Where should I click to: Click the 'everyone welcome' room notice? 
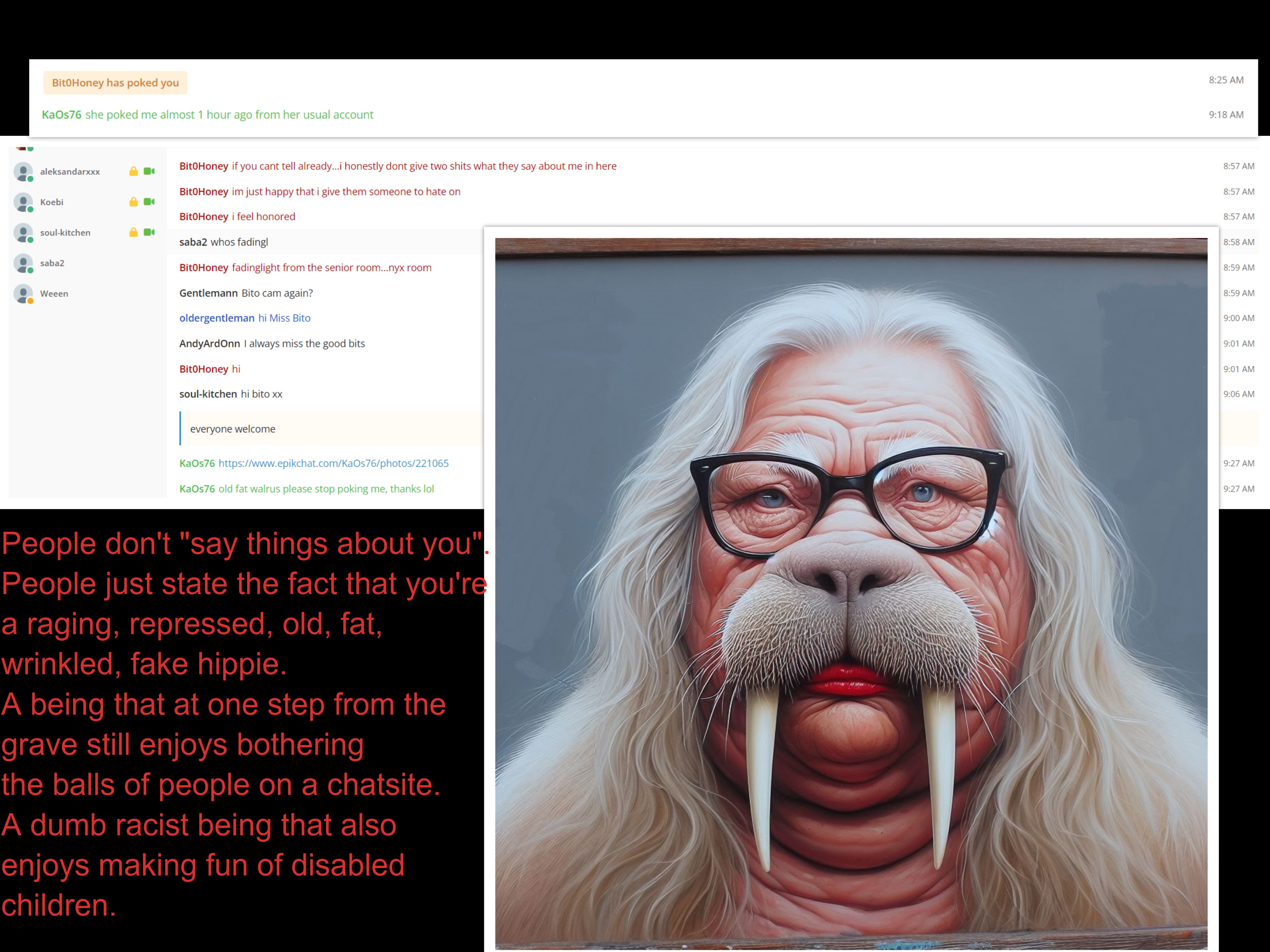click(x=331, y=429)
